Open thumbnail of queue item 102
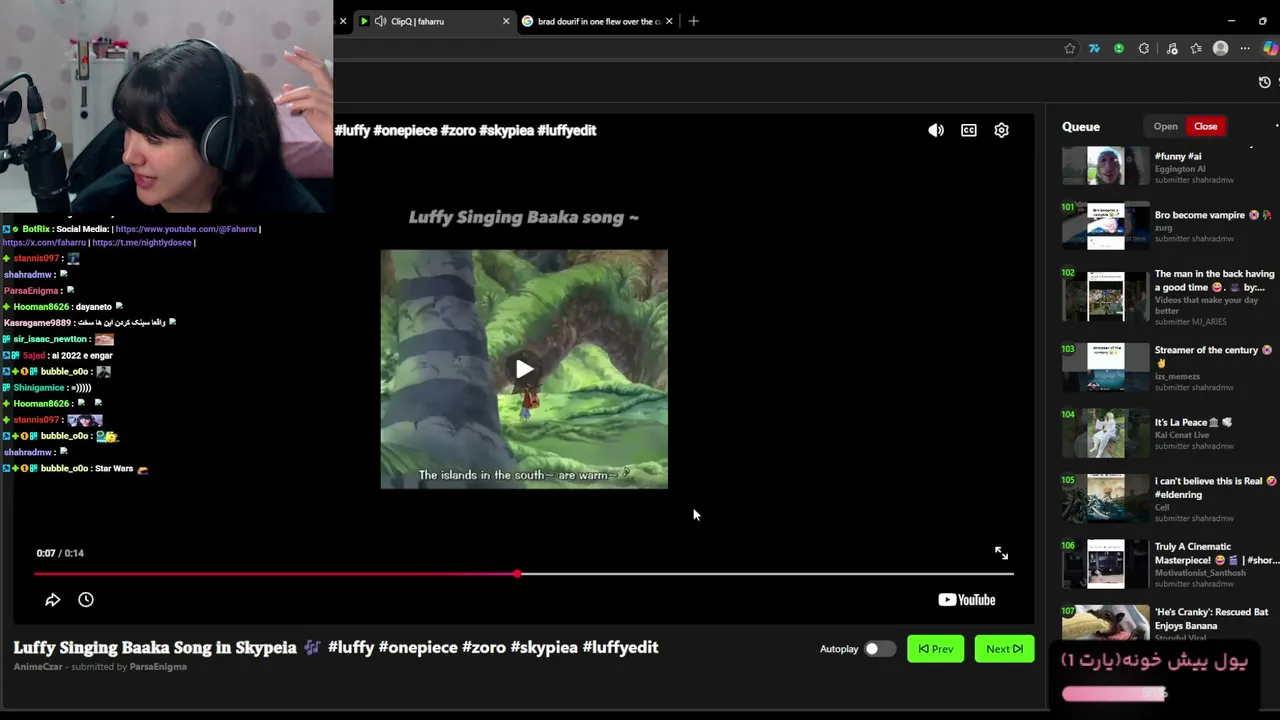The image size is (1280, 720). click(1105, 296)
